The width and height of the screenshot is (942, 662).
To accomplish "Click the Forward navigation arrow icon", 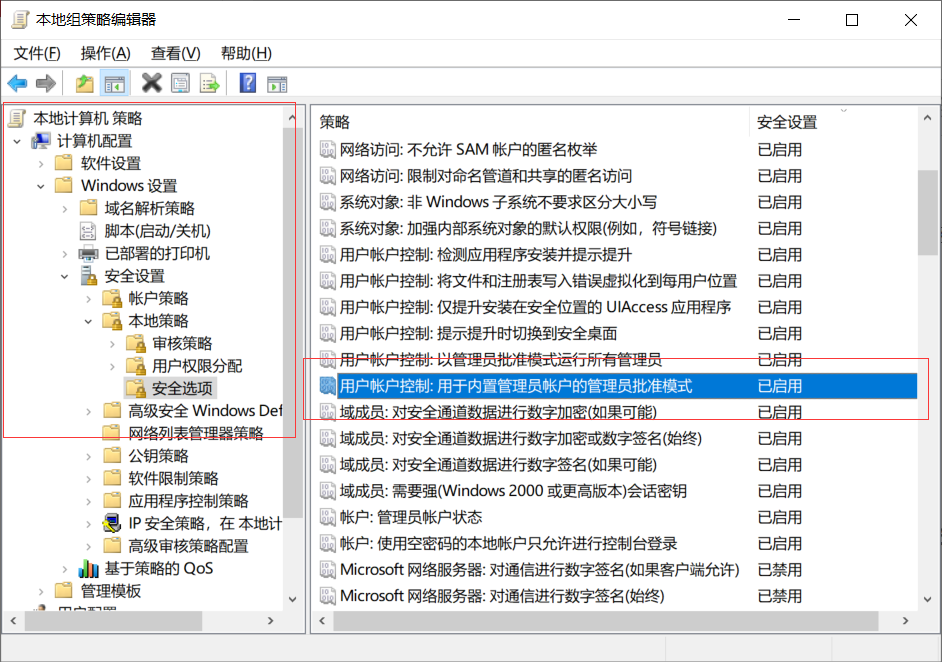I will point(46,83).
